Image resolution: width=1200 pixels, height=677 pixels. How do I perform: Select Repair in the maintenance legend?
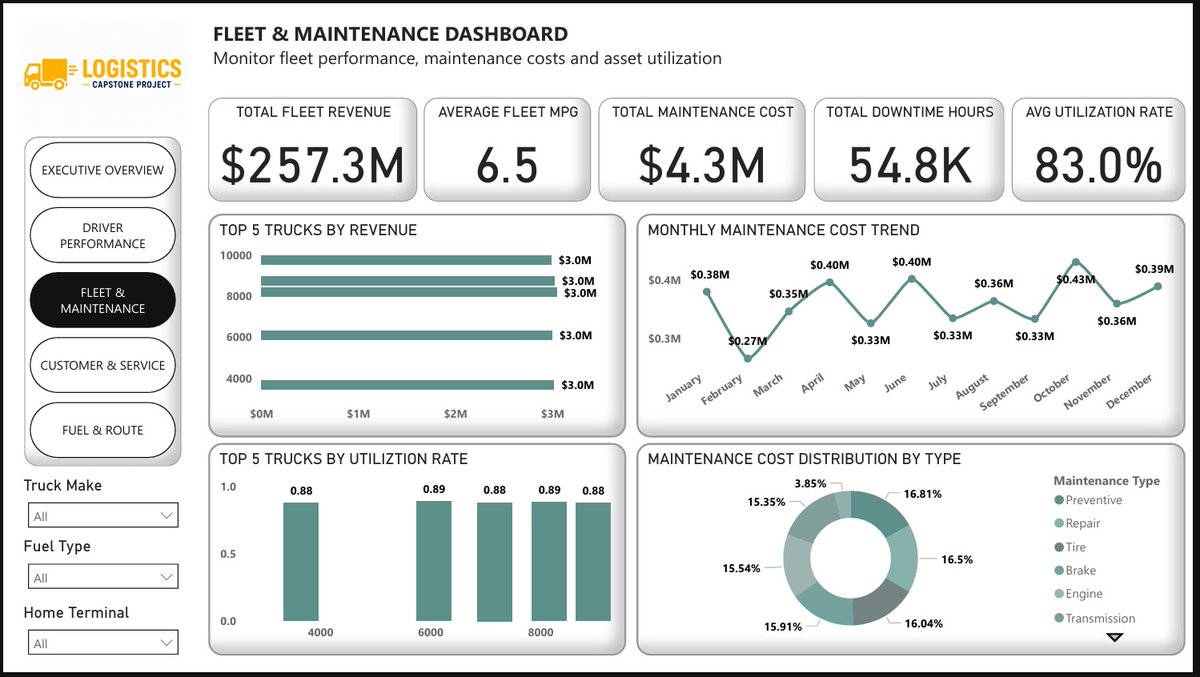point(1077,523)
